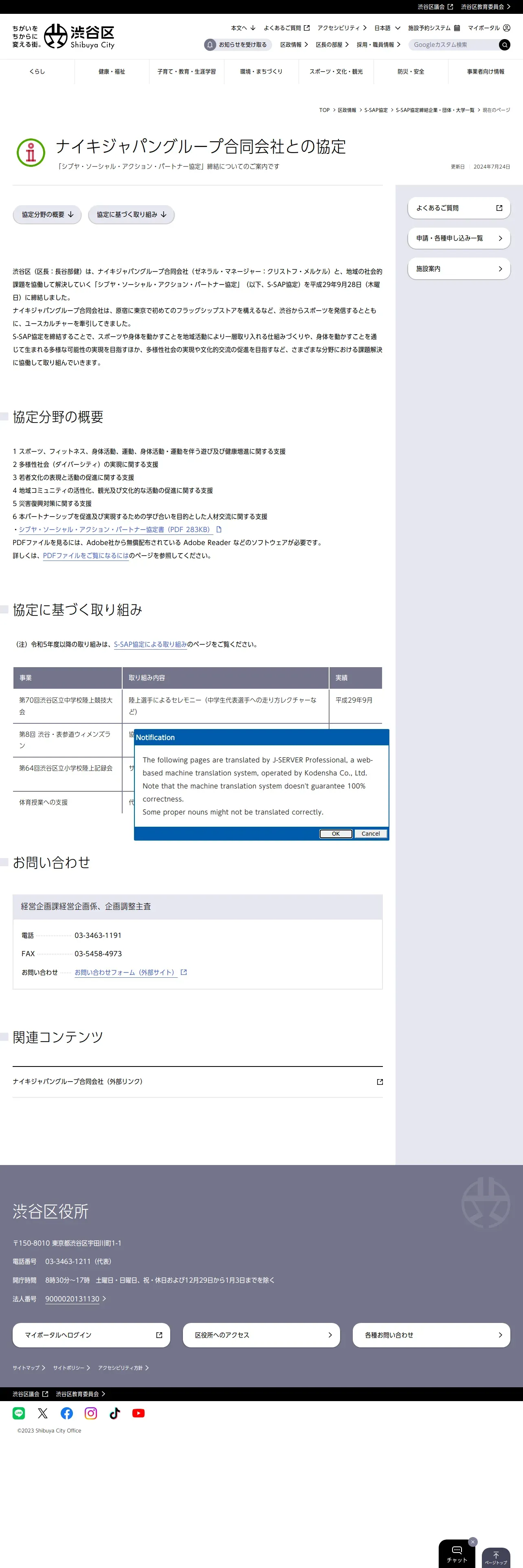The image size is (523, 1568).
Task: Open the YouTube social icon
Action: [x=138, y=1413]
